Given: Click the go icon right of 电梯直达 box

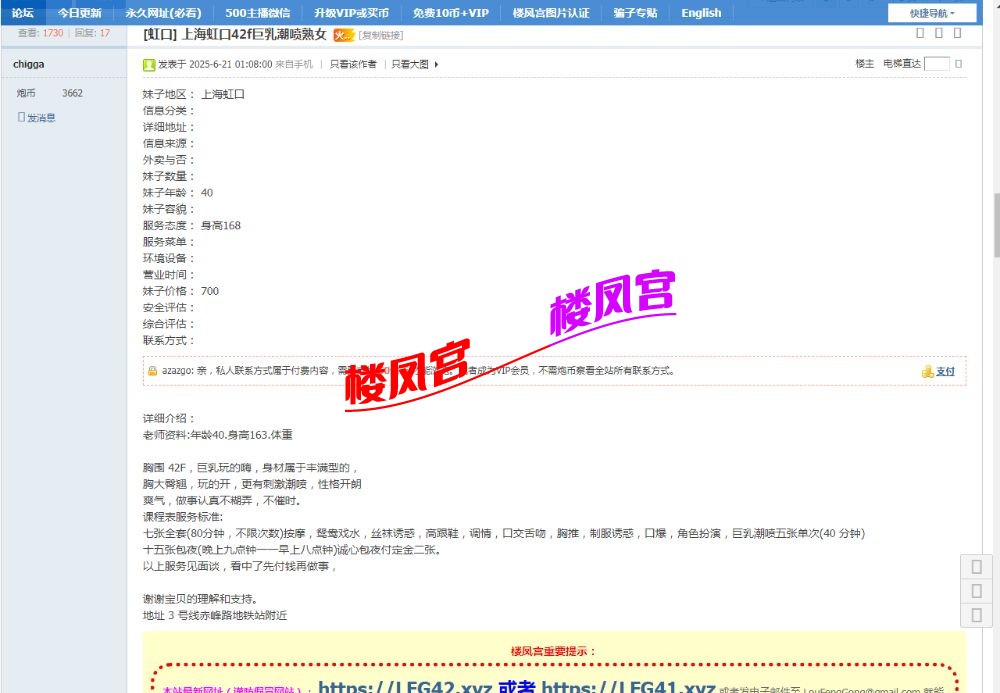Looking at the screenshot, I should coord(959,64).
